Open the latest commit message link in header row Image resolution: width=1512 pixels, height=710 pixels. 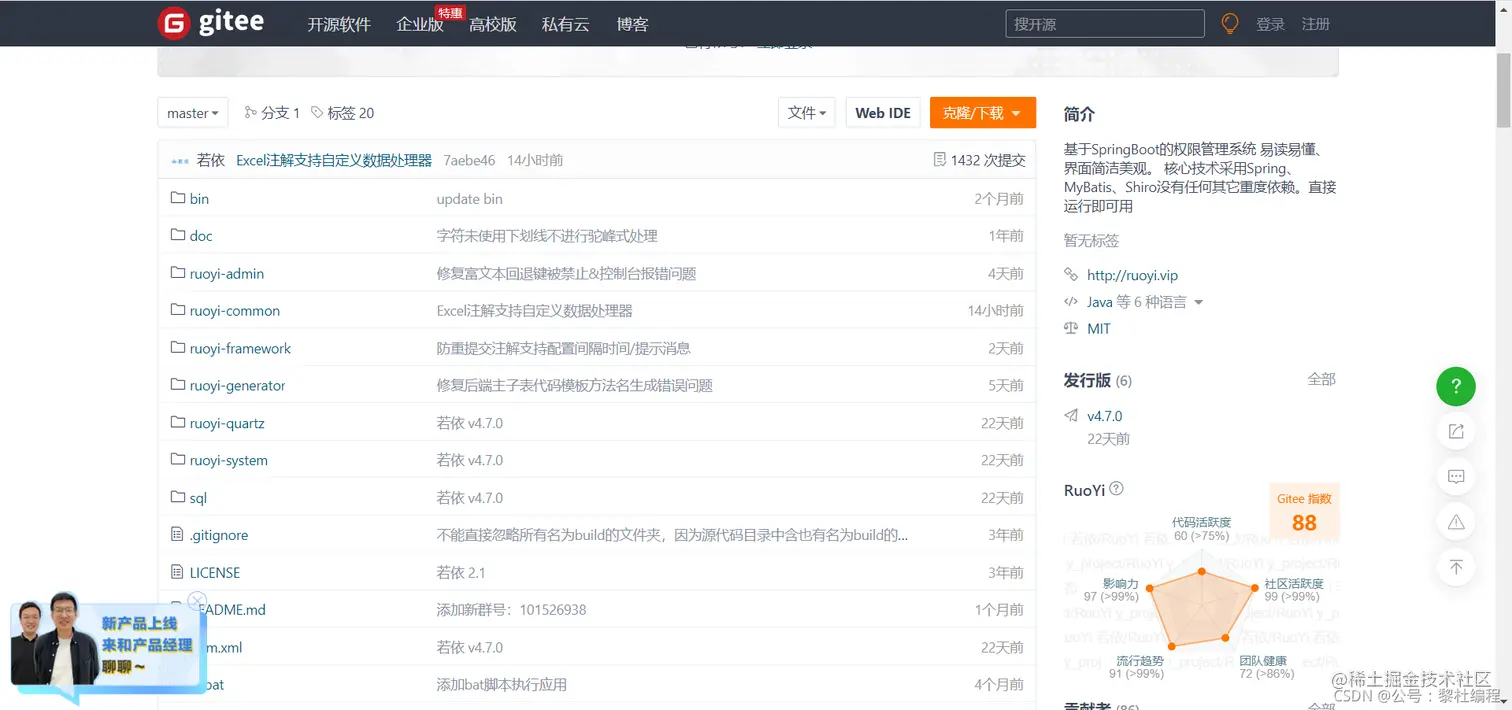[334, 160]
